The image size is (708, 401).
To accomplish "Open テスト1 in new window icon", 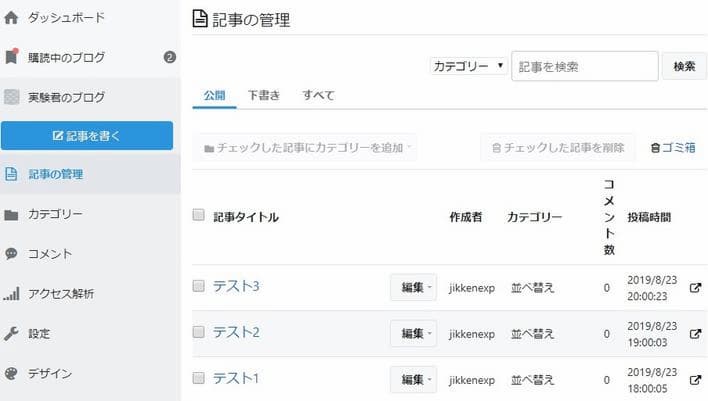I will [695, 380].
